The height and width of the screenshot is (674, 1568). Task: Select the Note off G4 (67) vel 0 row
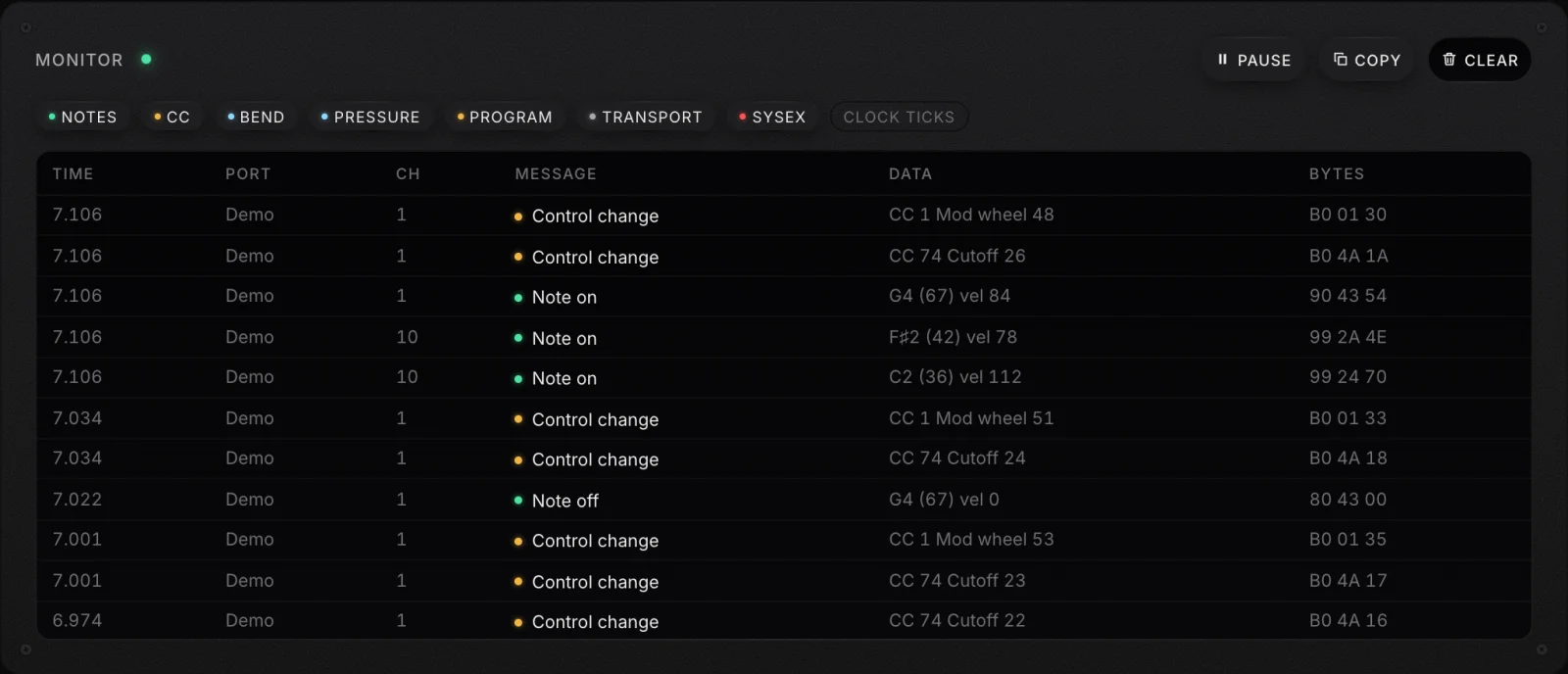point(784,500)
